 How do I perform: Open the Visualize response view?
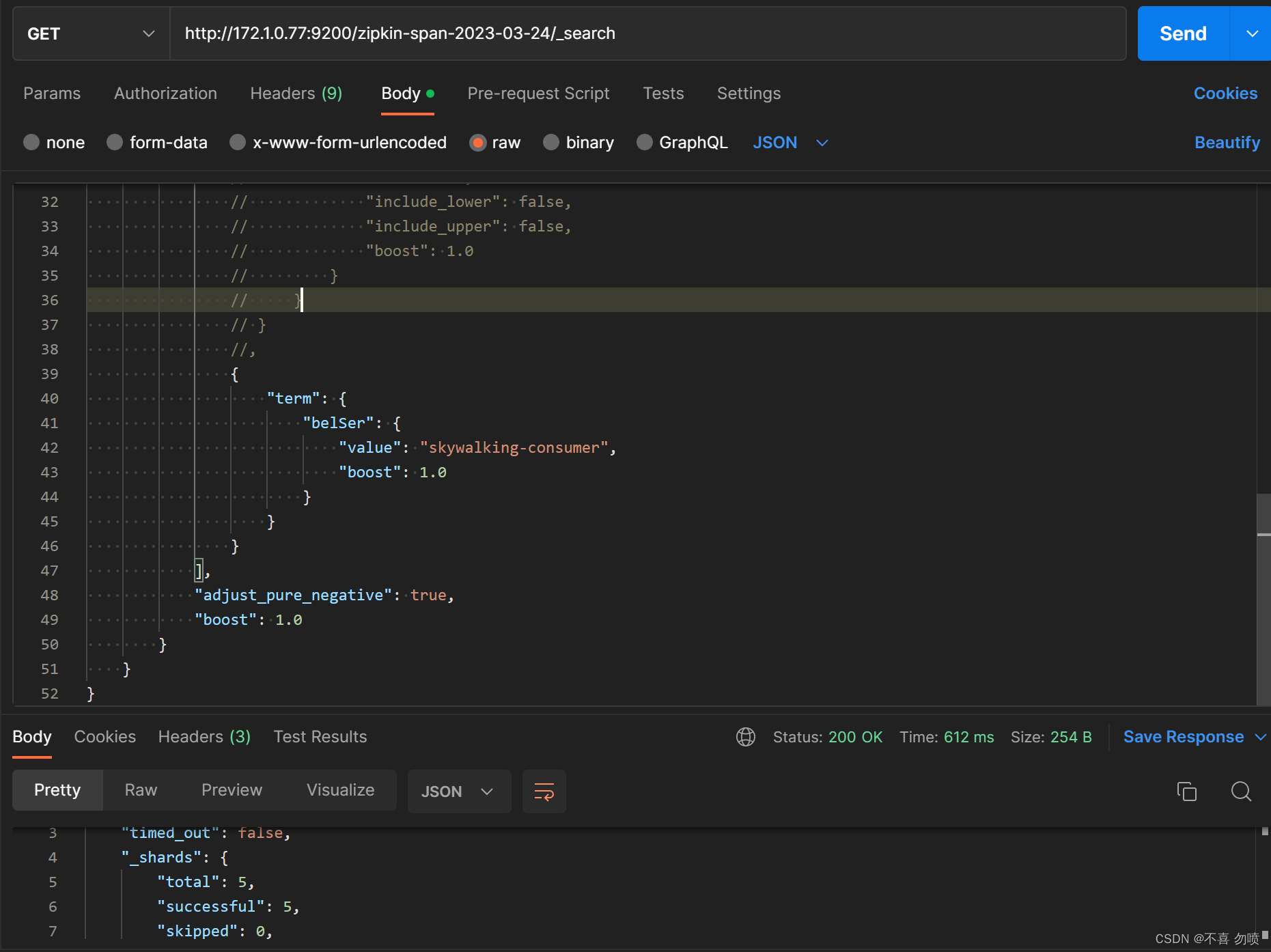point(340,790)
